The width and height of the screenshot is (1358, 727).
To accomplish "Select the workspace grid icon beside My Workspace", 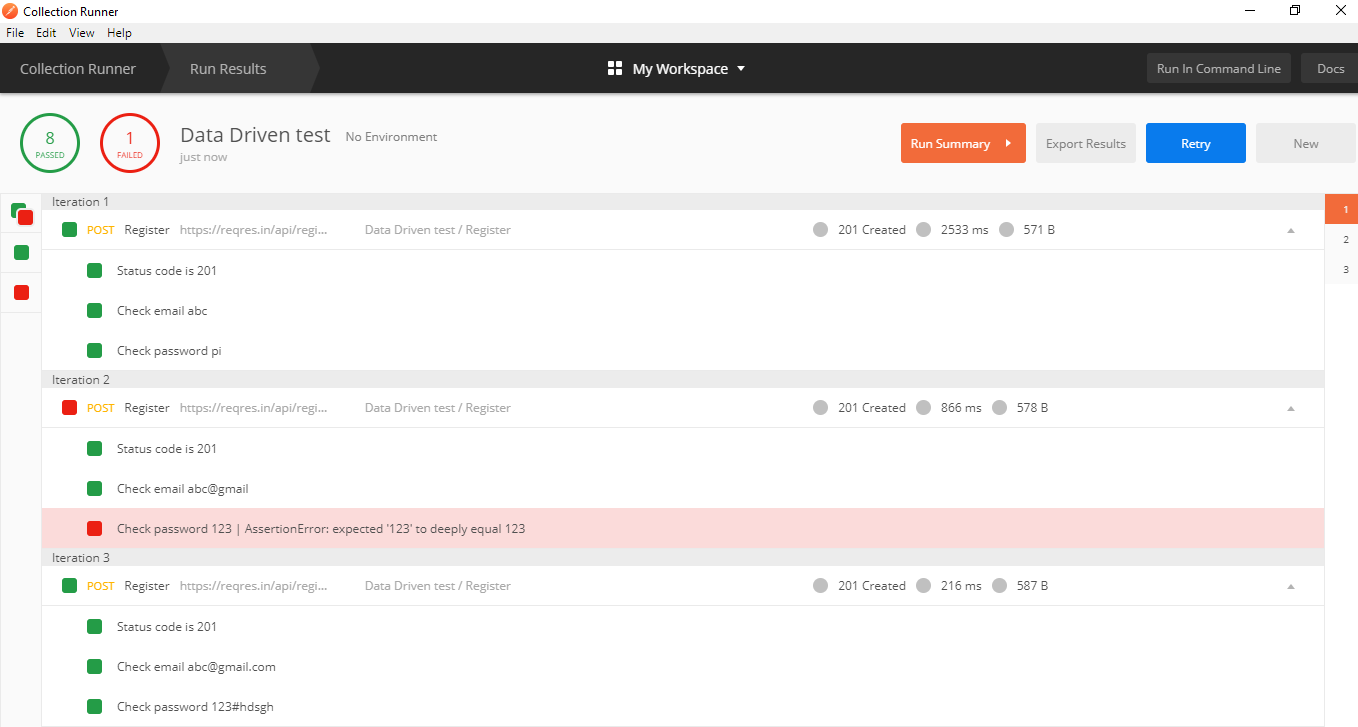I will click(x=615, y=68).
